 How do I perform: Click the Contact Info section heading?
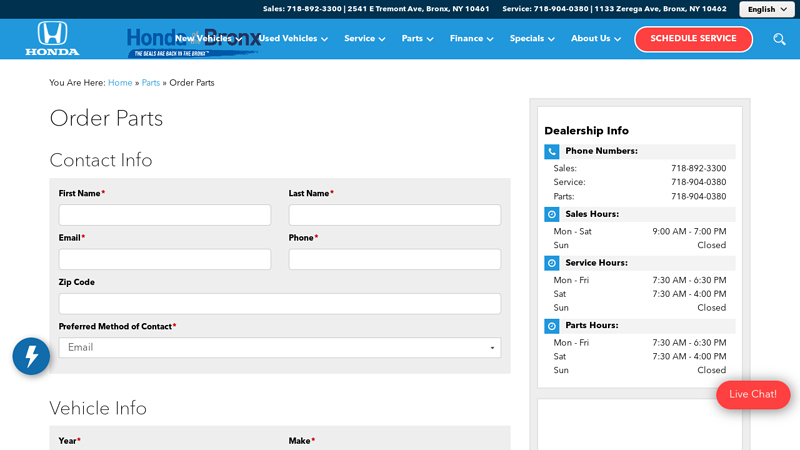click(101, 160)
